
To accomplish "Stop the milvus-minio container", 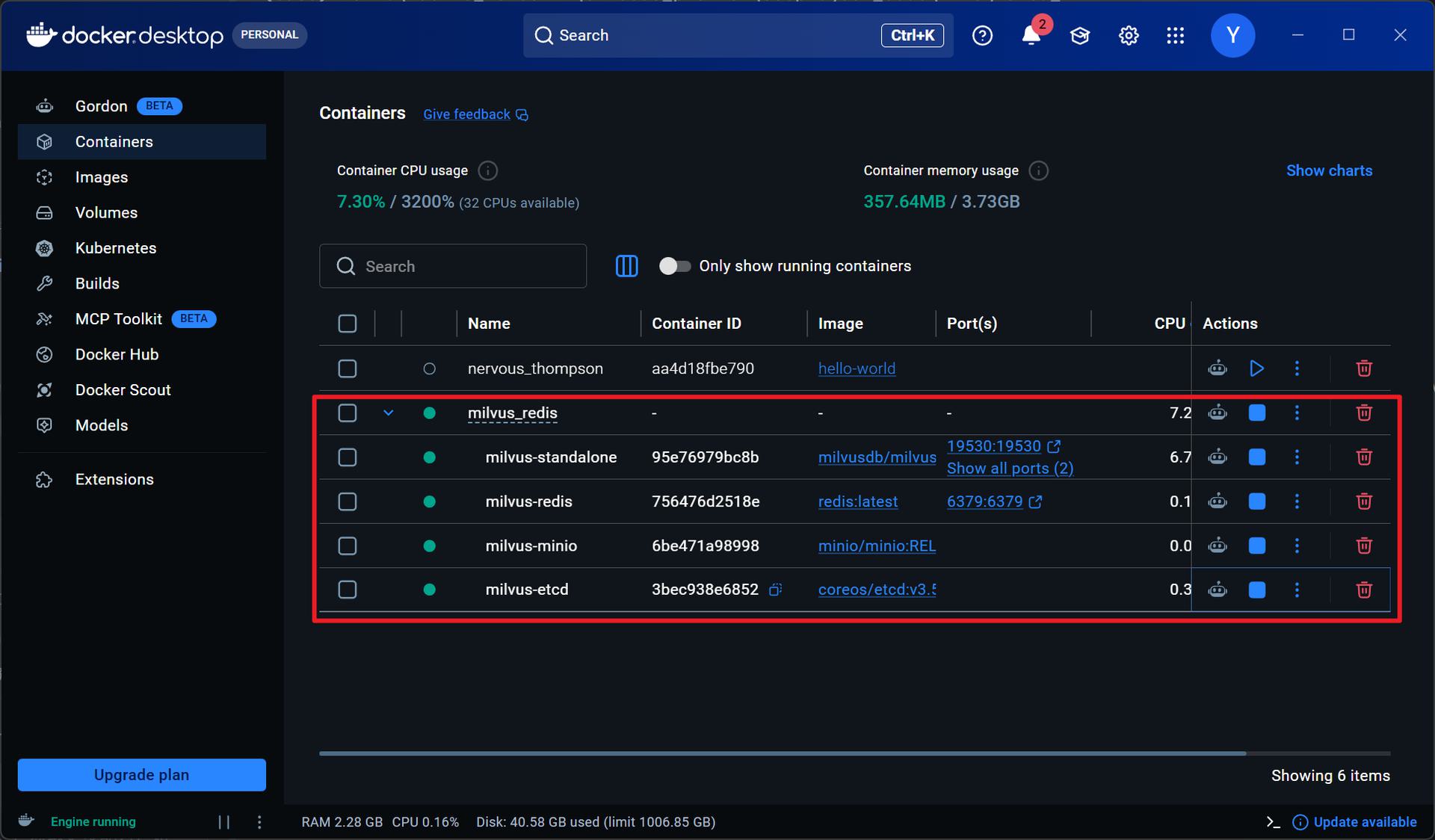I will pos(1257,546).
